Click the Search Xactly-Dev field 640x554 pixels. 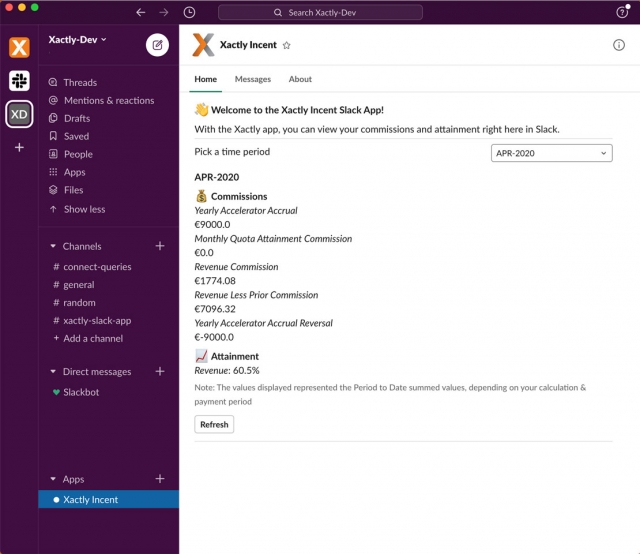(x=320, y=13)
